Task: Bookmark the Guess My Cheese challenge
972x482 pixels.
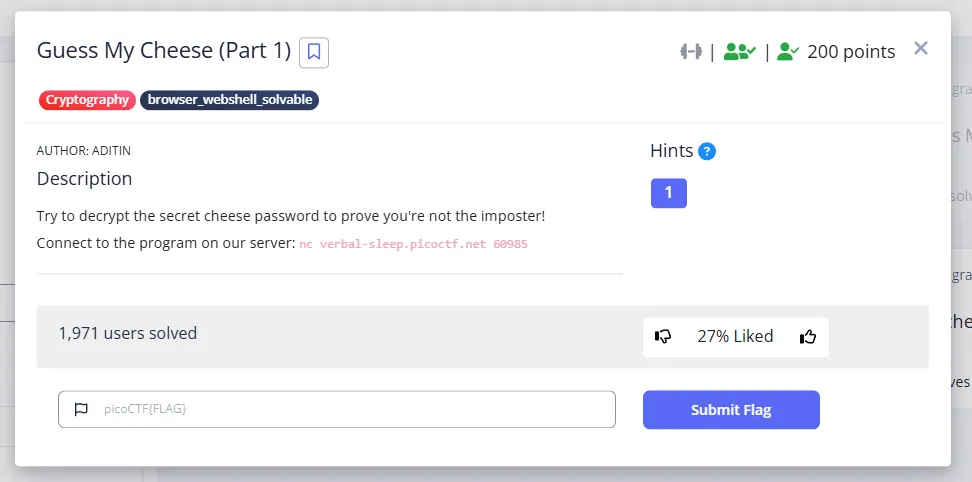Action: [x=314, y=52]
